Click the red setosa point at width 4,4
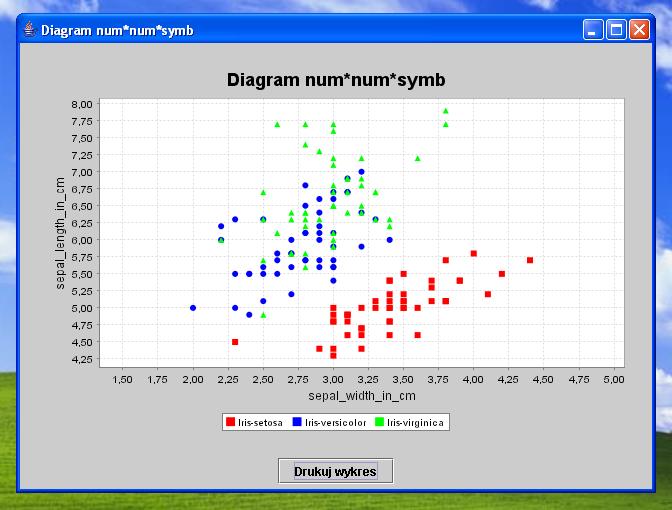This screenshot has width=672, height=510. tap(530, 260)
